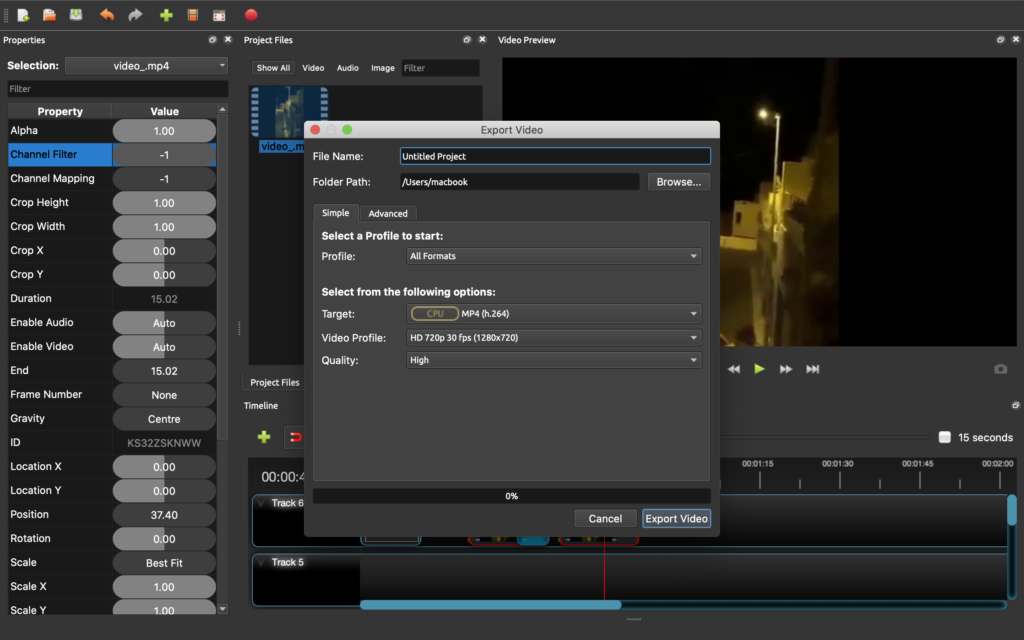This screenshot has width=1024, height=640.
Task: Open the Target MP4 (h.264) dropdown
Action: 554,313
